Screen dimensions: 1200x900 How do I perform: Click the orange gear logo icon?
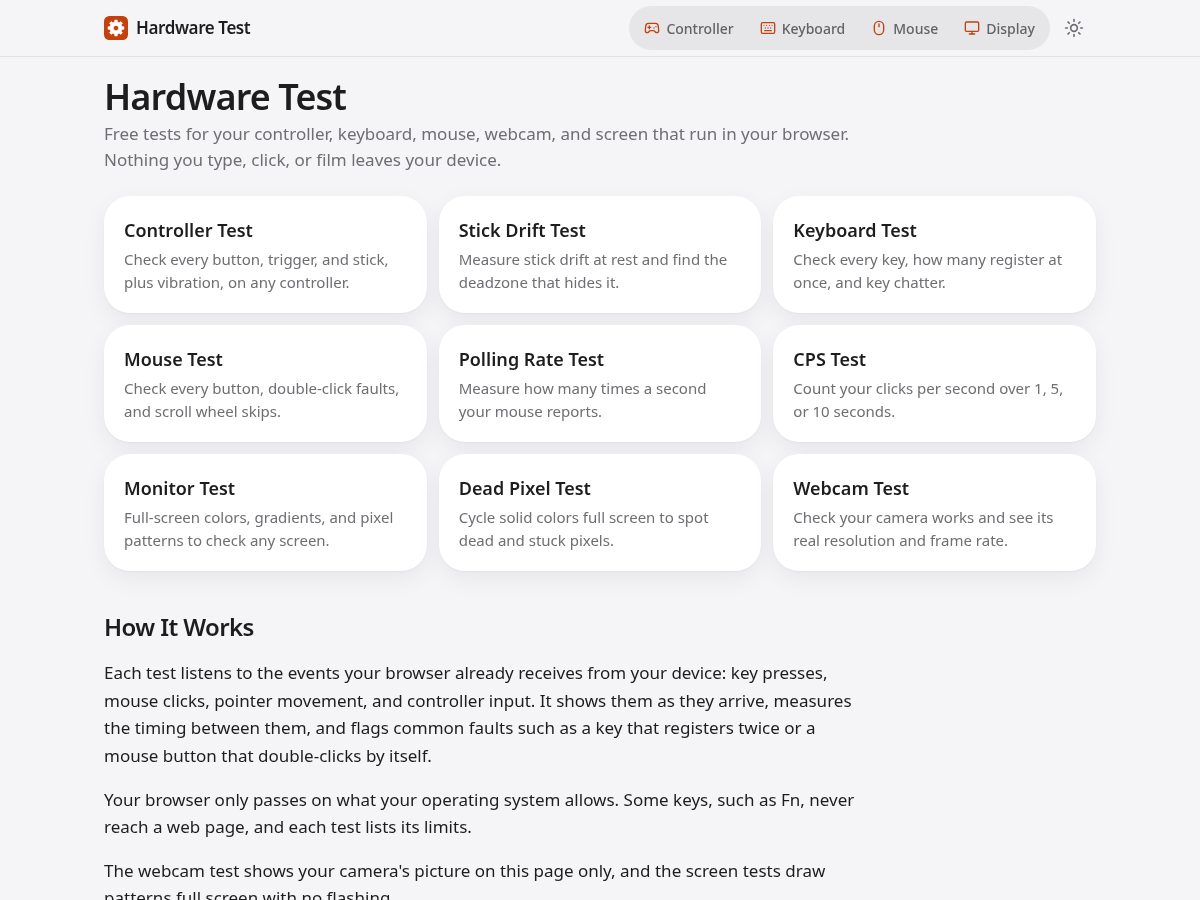[x=116, y=28]
